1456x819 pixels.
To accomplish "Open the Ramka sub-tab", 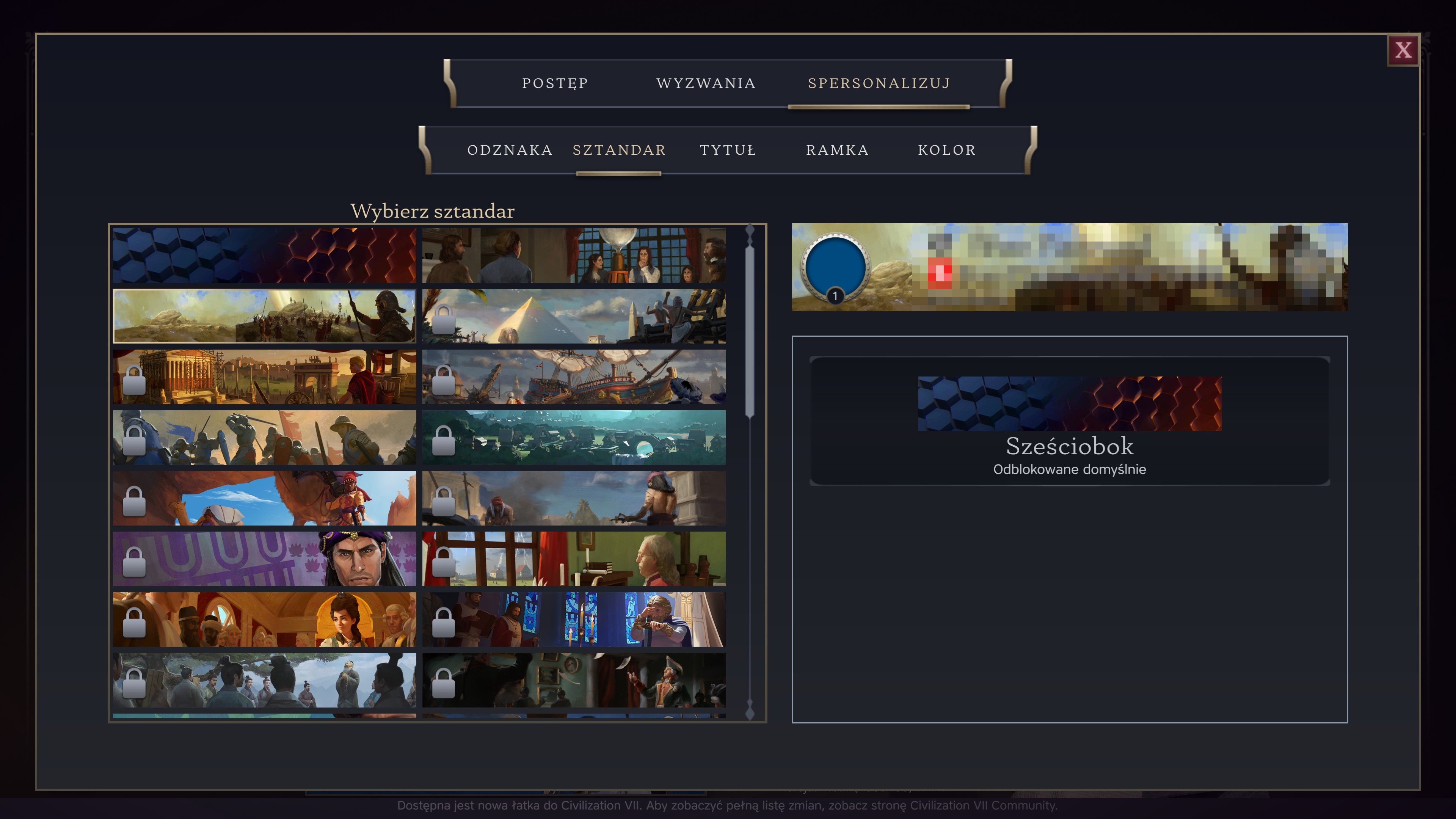I will click(x=837, y=150).
